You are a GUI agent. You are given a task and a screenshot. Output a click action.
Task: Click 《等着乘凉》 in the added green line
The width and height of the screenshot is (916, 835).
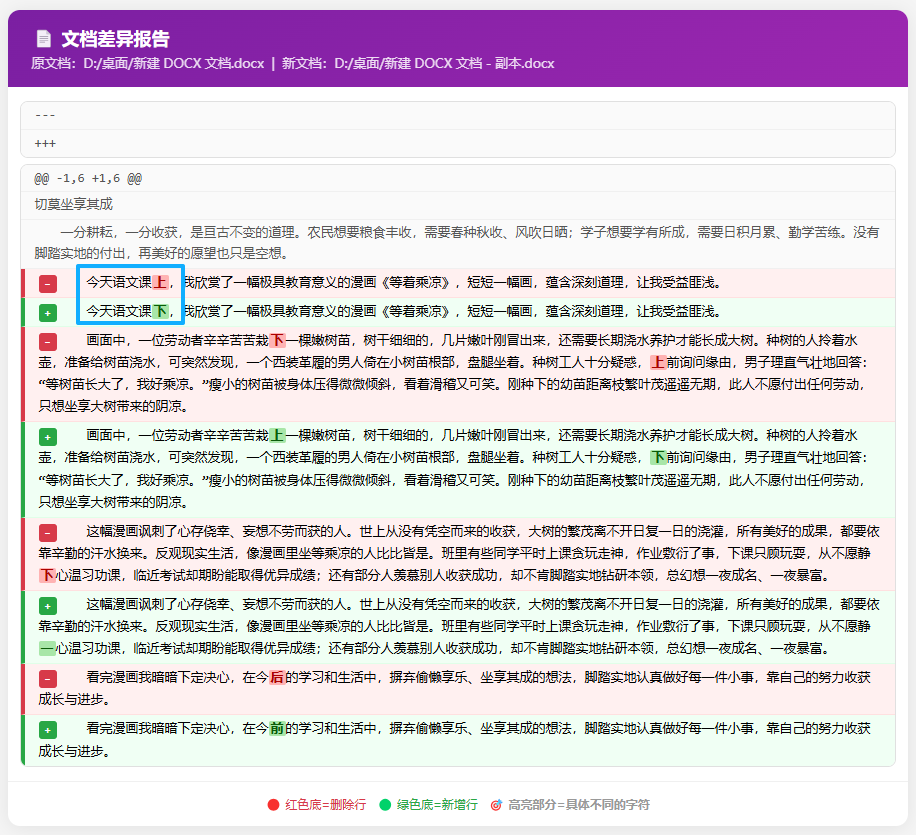416,311
